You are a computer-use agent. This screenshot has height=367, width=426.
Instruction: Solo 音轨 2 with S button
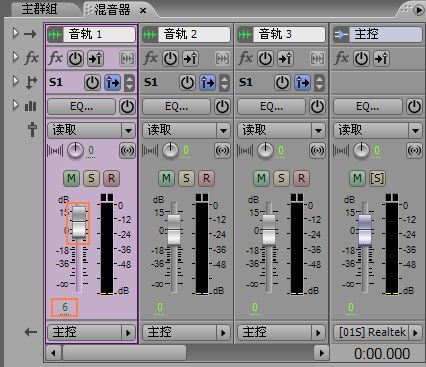186,178
